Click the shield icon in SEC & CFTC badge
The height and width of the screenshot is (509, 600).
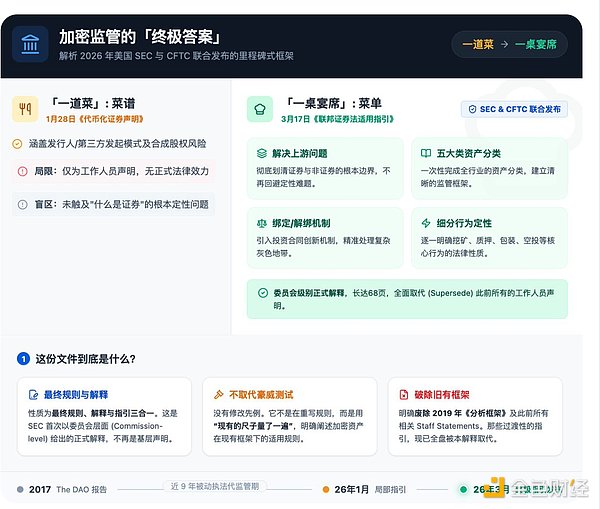point(469,109)
